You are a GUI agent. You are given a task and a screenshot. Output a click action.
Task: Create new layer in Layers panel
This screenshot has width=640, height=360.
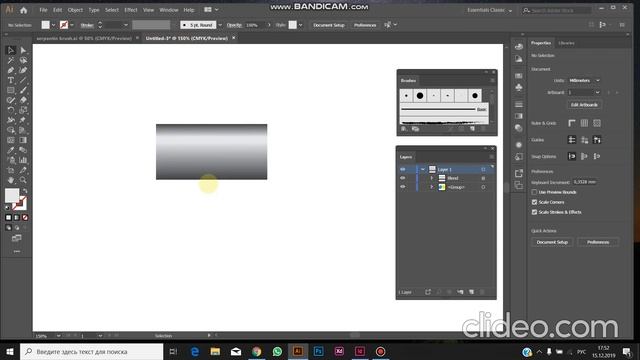[471, 292]
